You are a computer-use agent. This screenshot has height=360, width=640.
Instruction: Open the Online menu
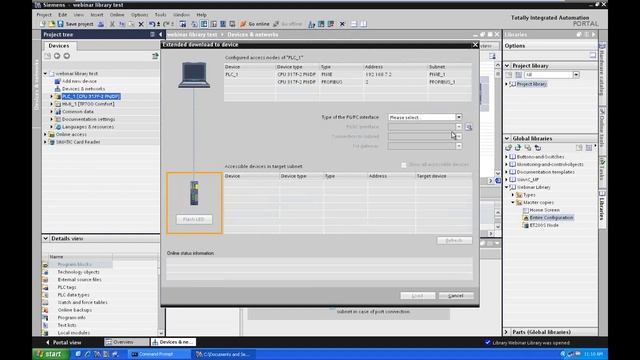tap(117, 15)
